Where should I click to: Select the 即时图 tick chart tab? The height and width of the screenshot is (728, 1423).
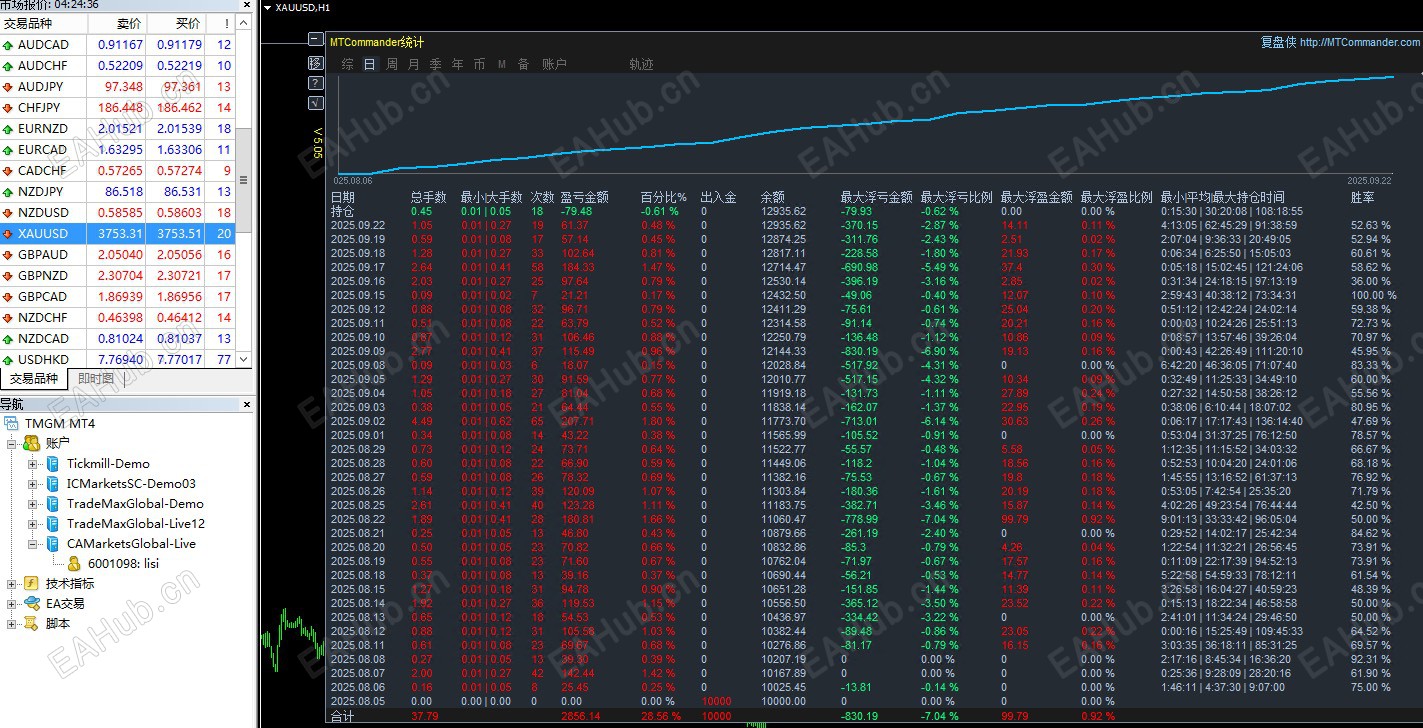[x=95, y=379]
